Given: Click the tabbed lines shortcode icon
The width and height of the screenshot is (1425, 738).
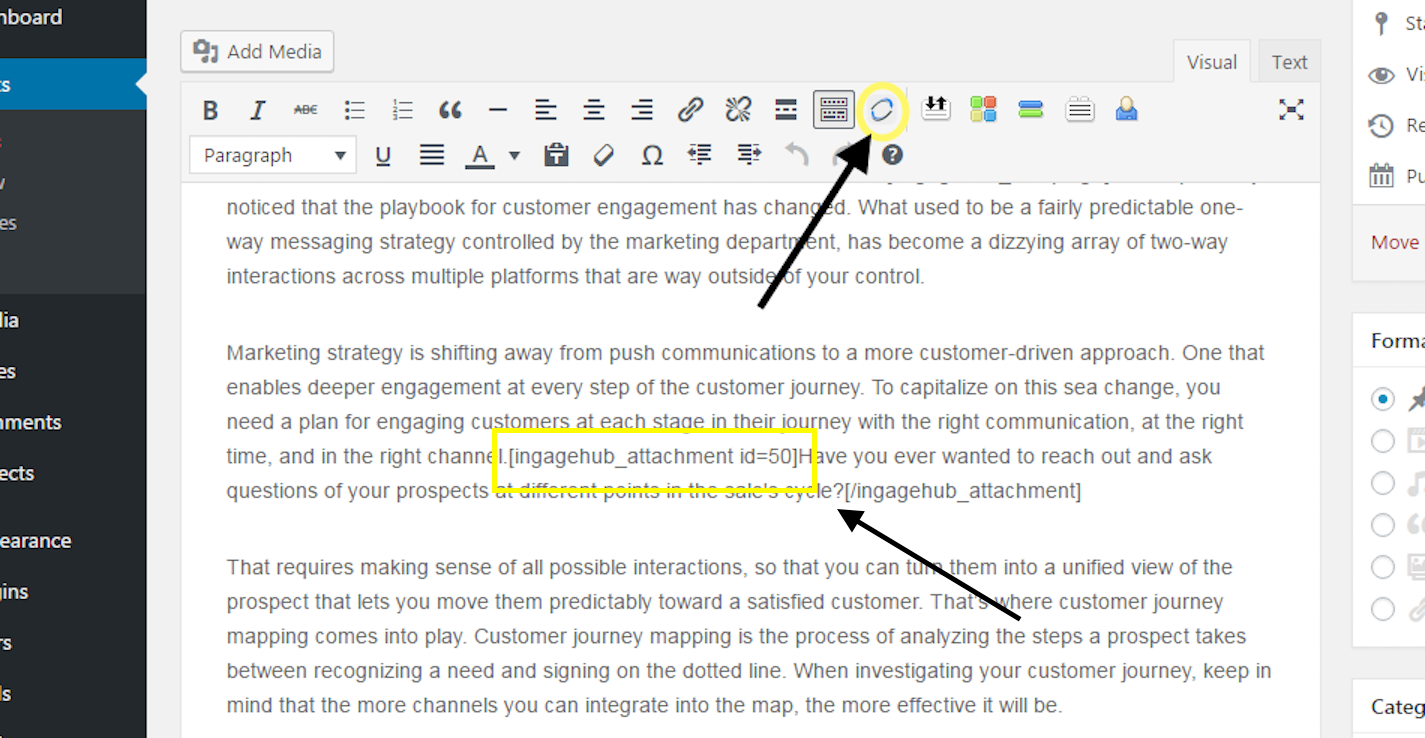Looking at the screenshot, I should pos(1079,109).
